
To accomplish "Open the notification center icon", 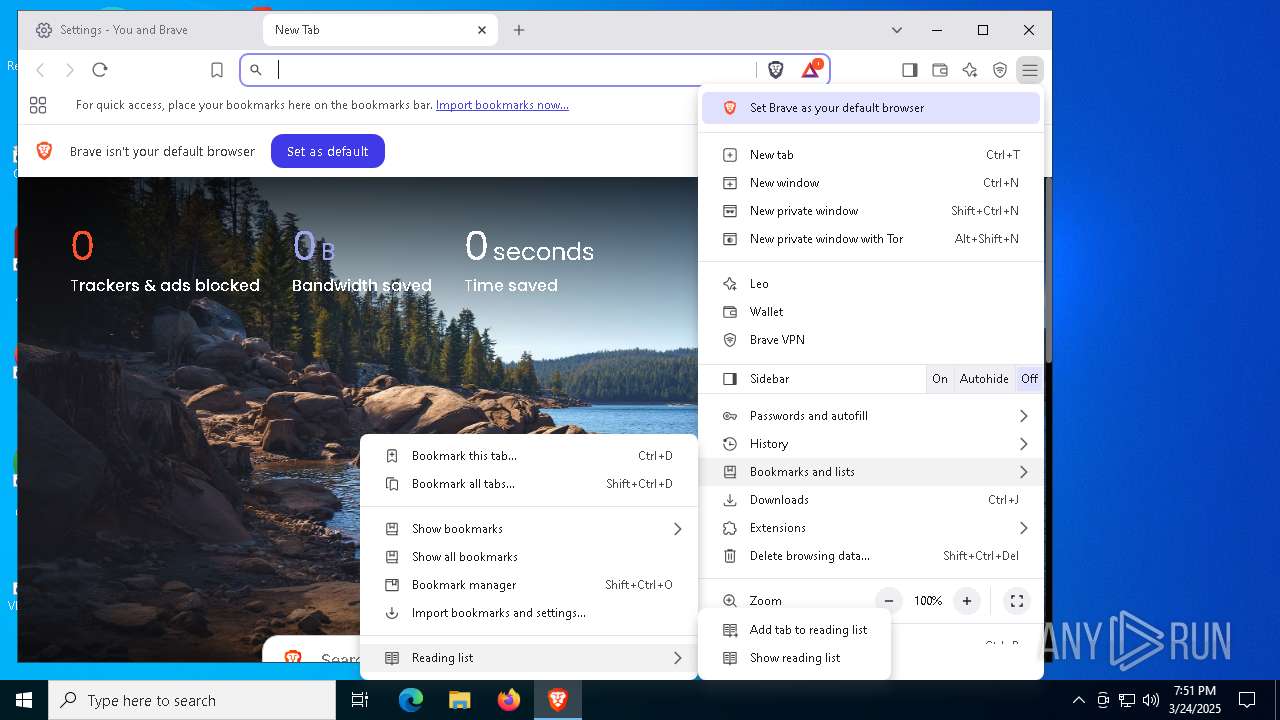I will pyautogui.click(x=1247, y=700).
